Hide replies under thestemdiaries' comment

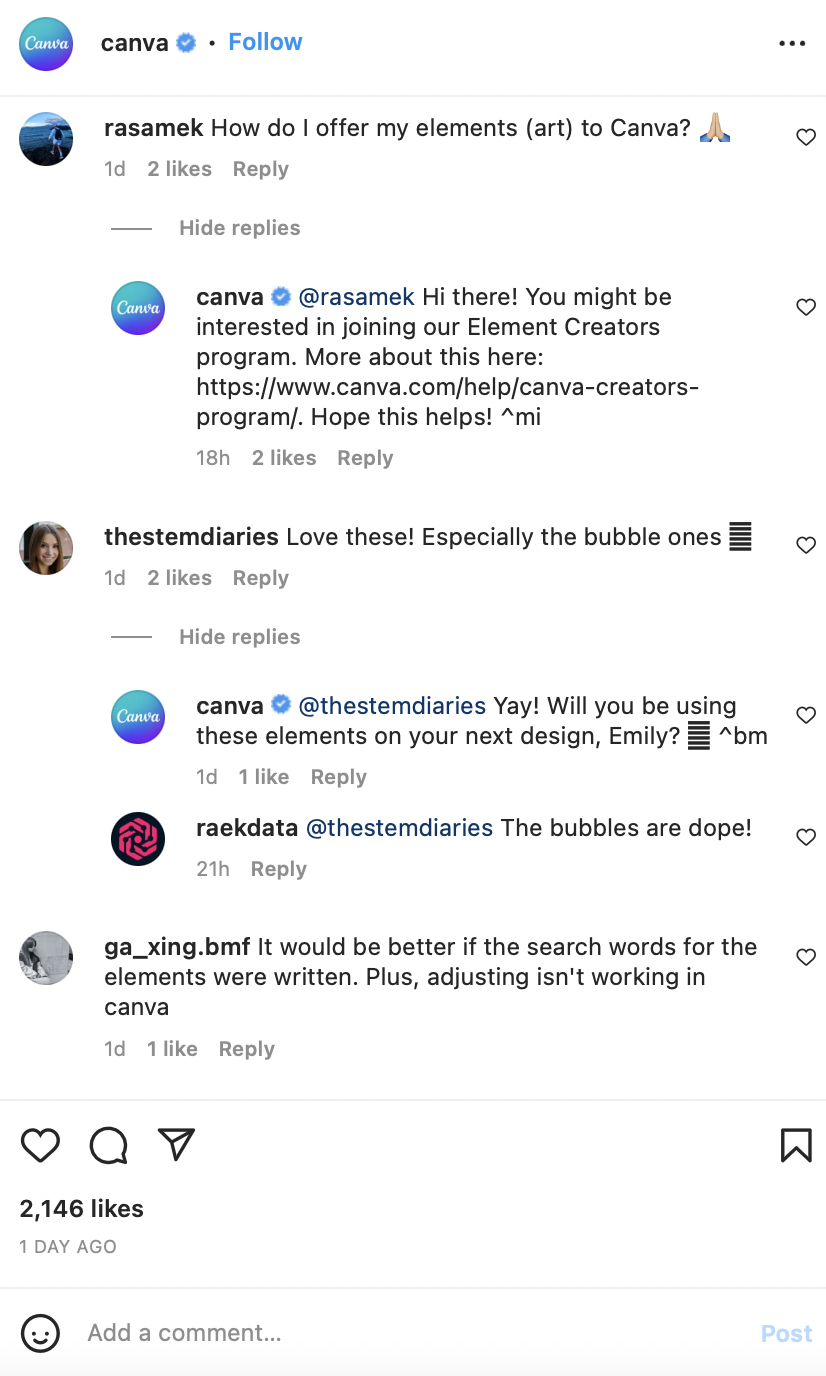click(239, 637)
